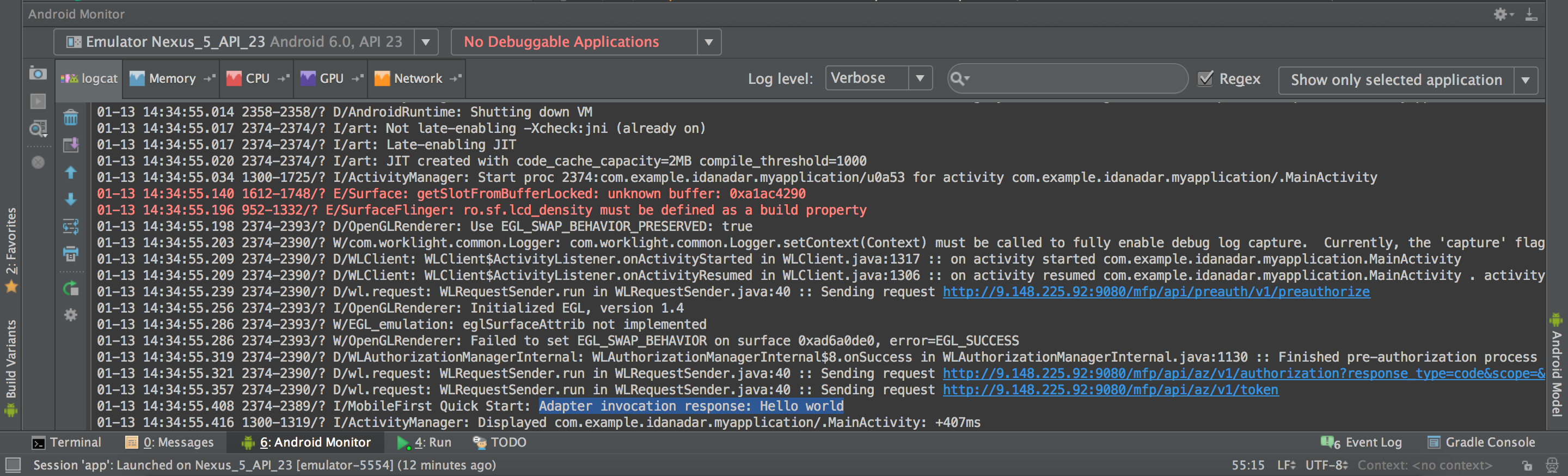Click the blue up arrow icon
The height and width of the screenshot is (476, 1568).
click(71, 173)
